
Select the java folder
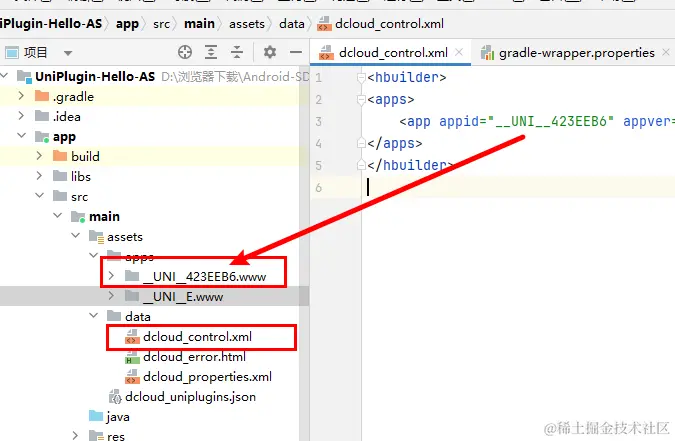click(x=109, y=416)
